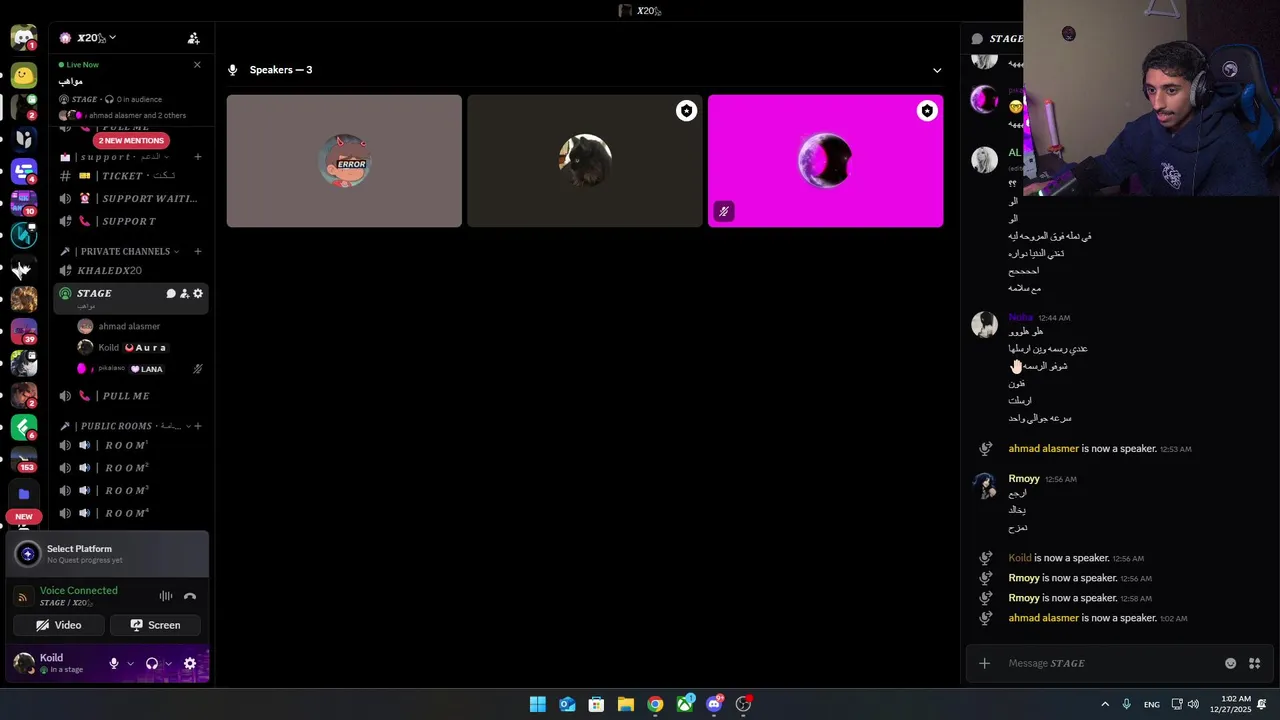Open server folder icon in sidebar

click(24, 494)
